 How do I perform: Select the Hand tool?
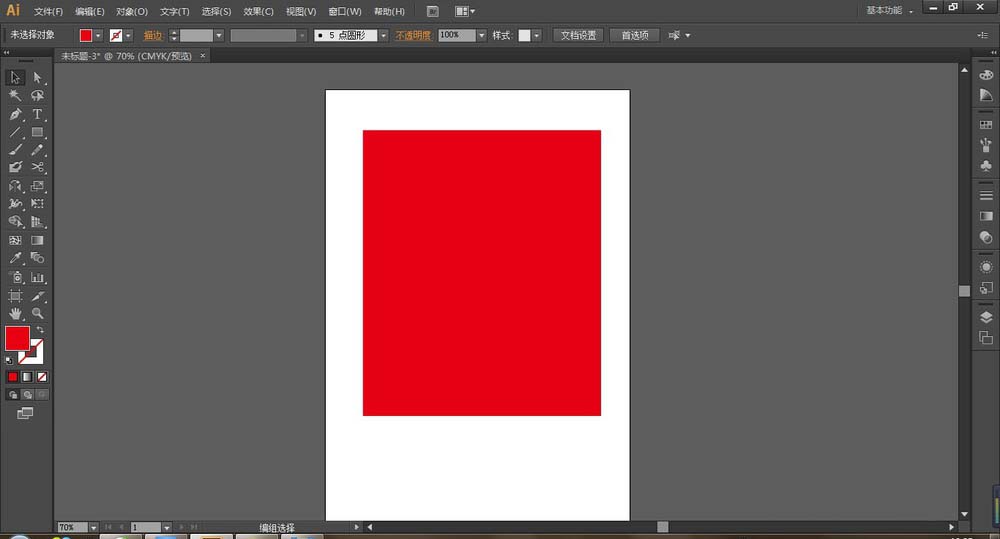(15, 313)
